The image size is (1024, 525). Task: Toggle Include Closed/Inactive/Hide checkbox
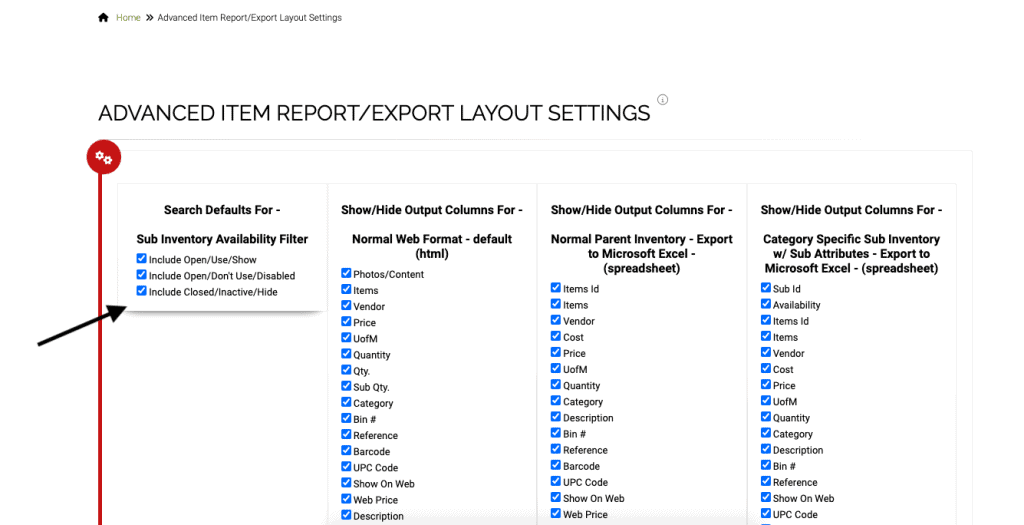[x=142, y=291]
